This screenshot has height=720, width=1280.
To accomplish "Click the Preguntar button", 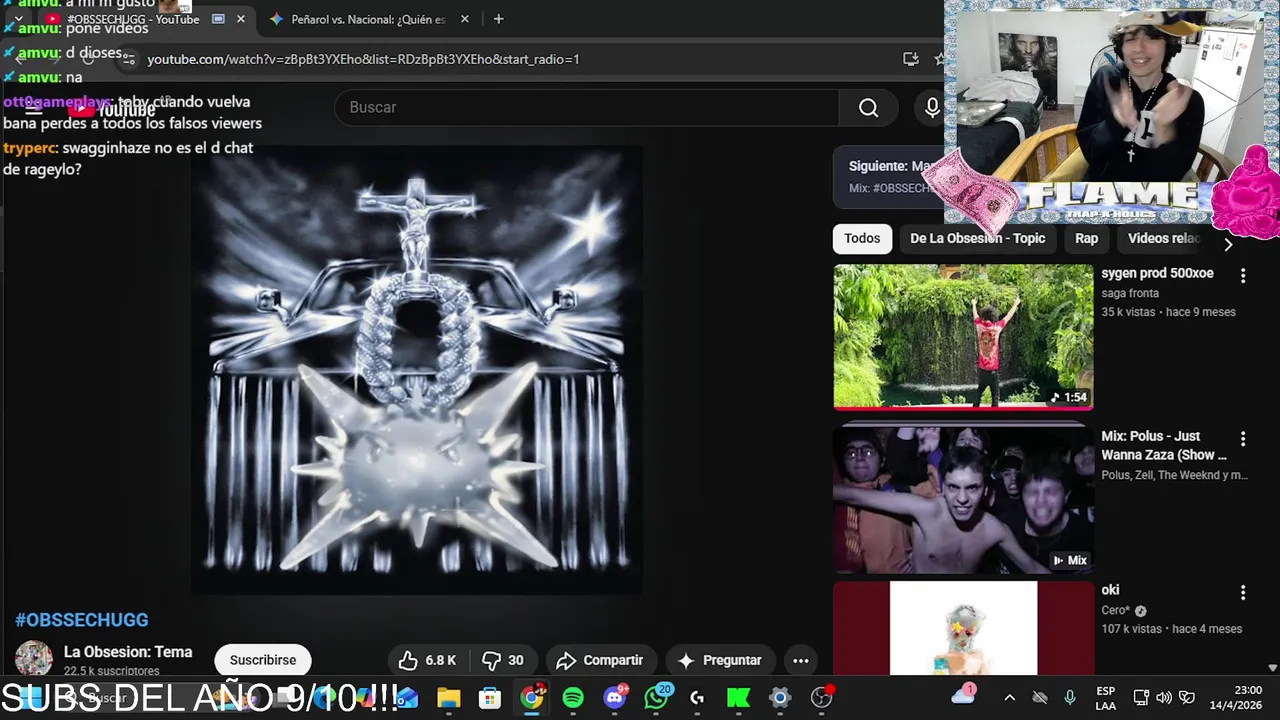I will point(718,660).
